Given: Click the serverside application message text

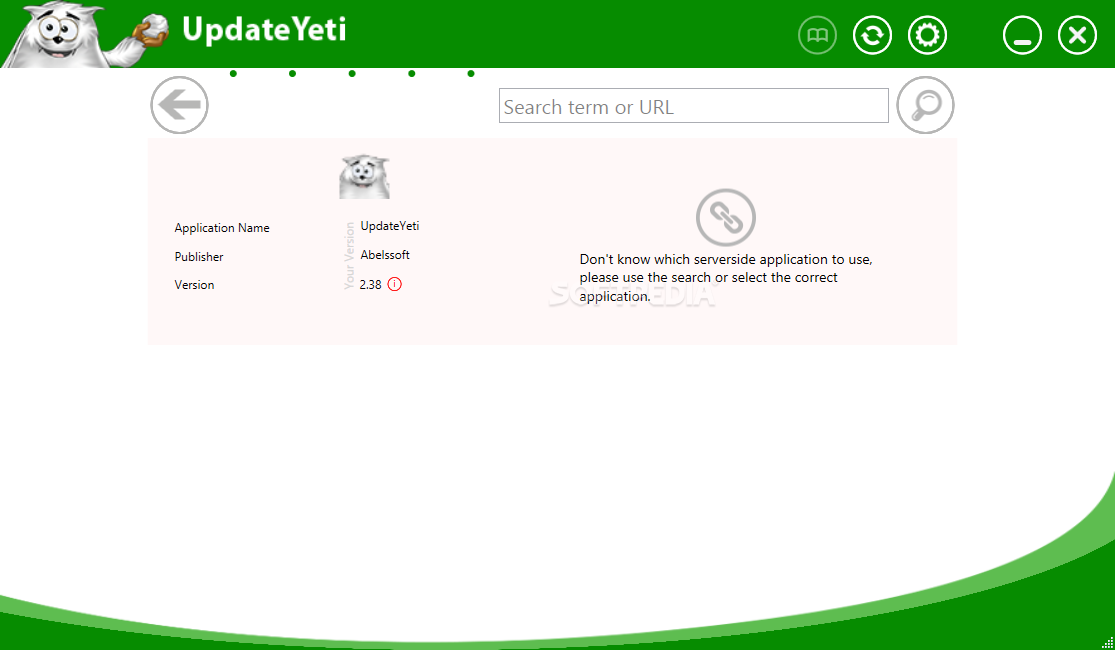Looking at the screenshot, I should tap(725, 277).
